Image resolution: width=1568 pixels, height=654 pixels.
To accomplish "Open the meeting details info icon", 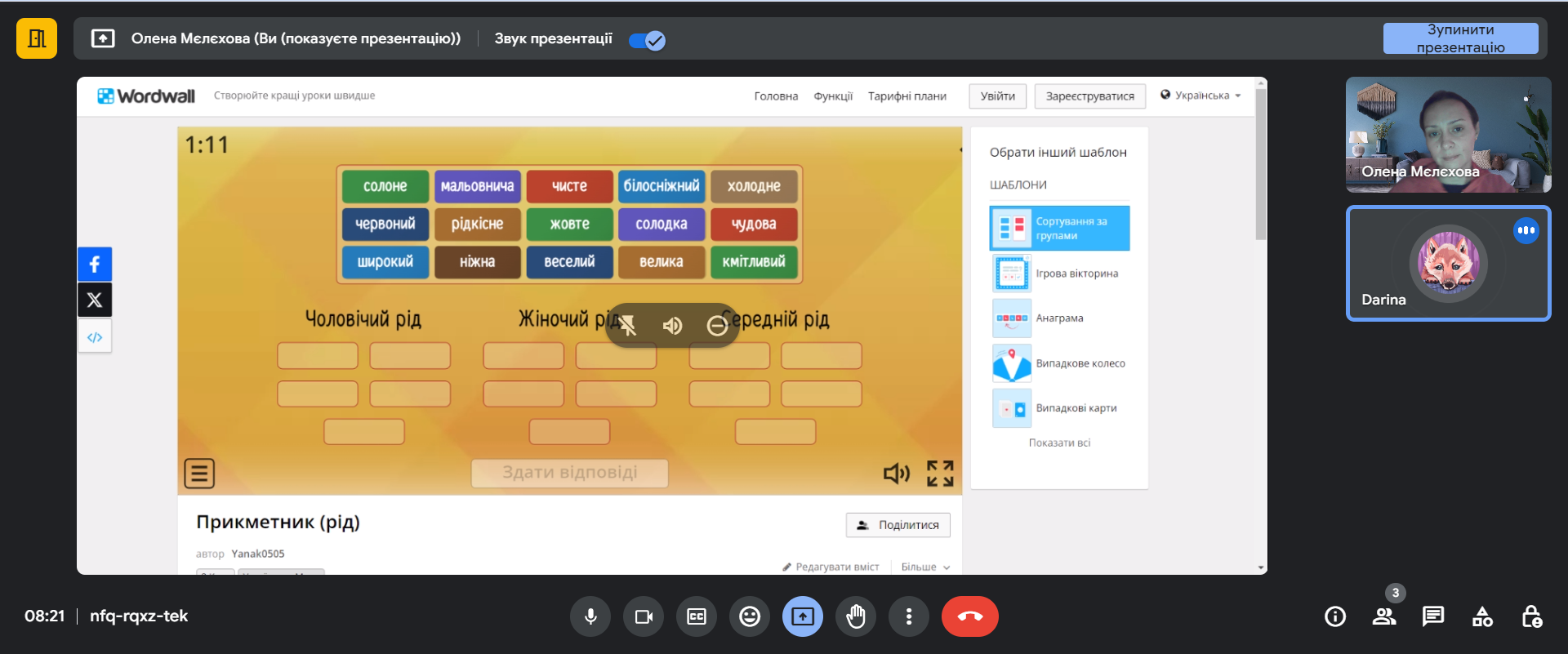I will pos(1335,616).
